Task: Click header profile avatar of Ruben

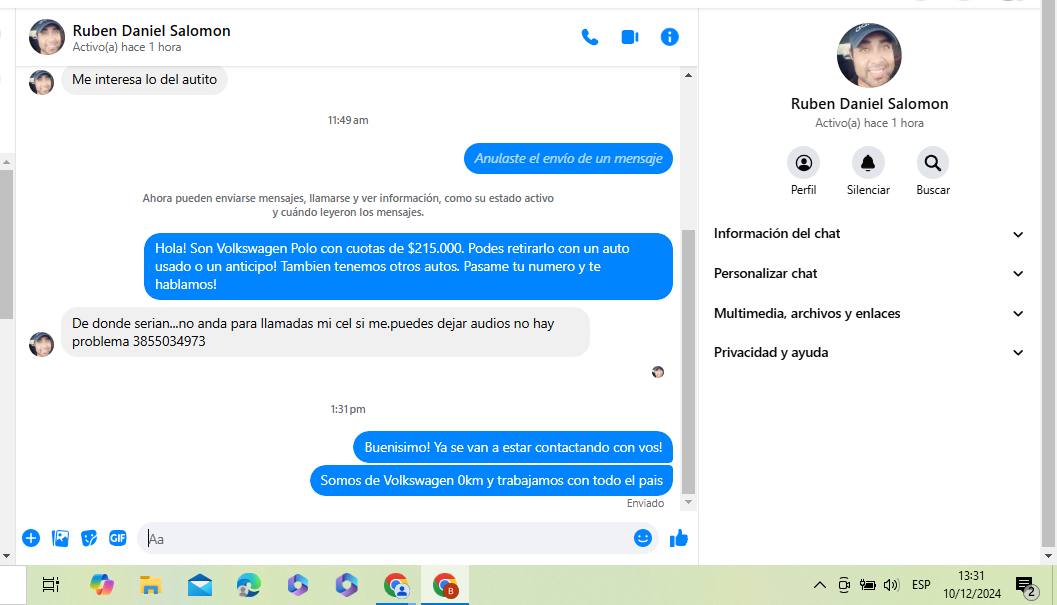Action: click(x=47, y=37)
